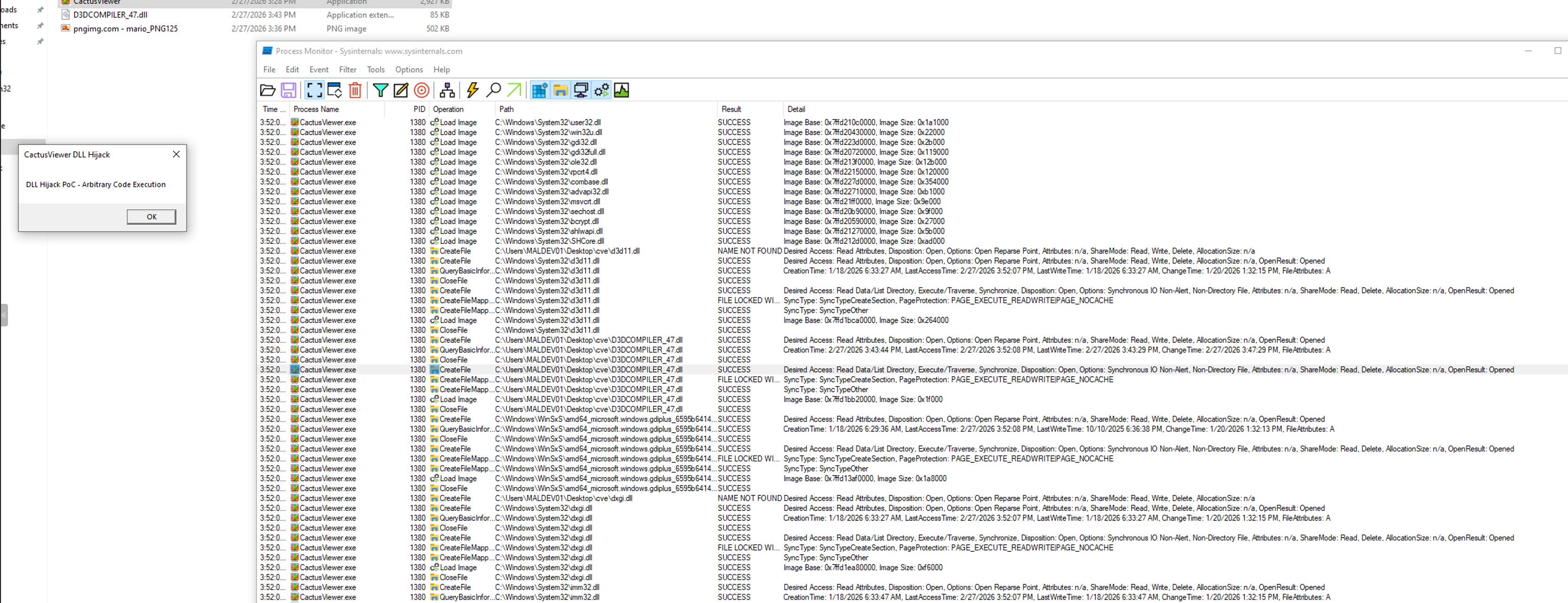
Task: Show the process tree
Action: tap(447, 90)
